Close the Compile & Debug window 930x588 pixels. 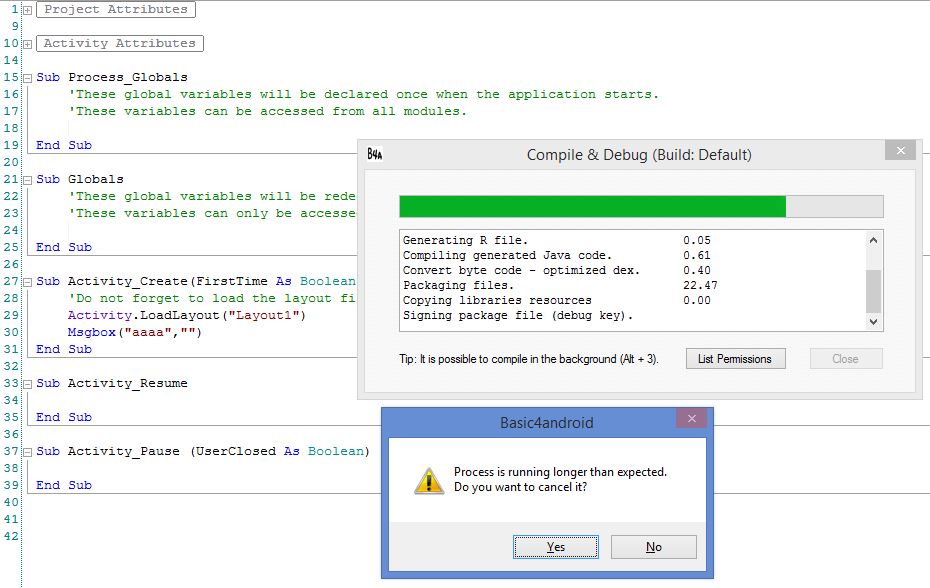900,151
